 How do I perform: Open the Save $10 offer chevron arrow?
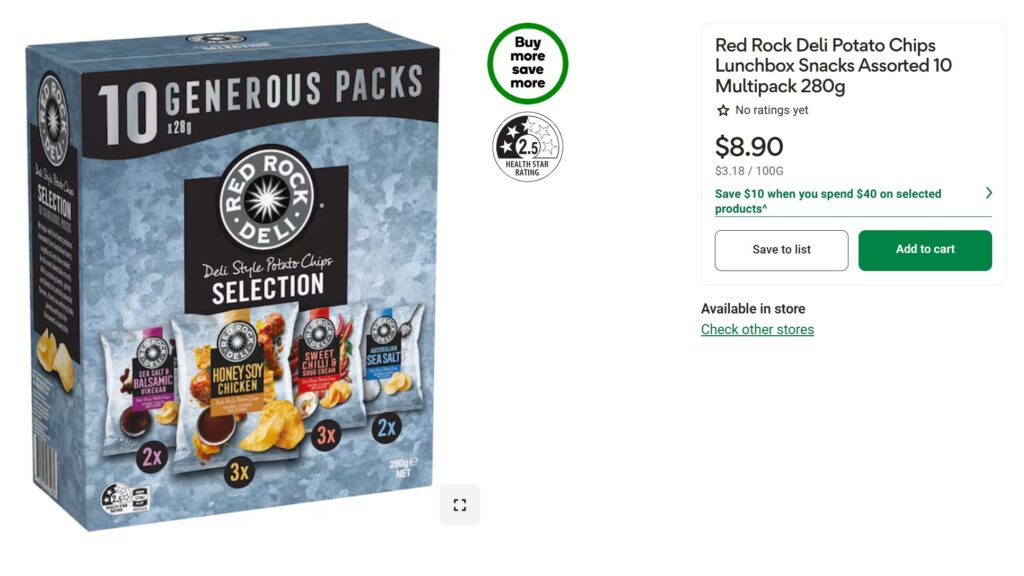pos(988,193)
